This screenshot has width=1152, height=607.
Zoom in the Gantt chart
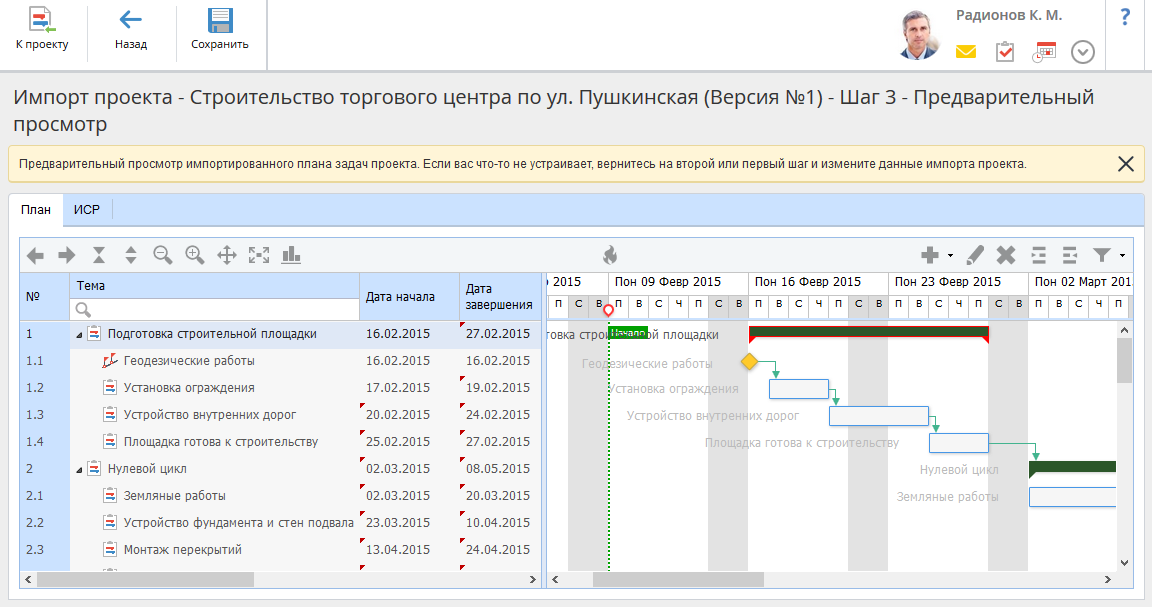[x=194, y=255]
